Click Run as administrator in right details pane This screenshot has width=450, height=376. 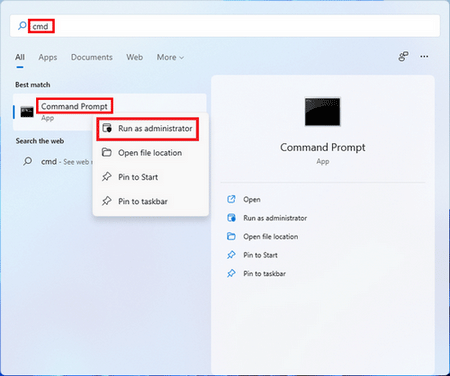275,218
